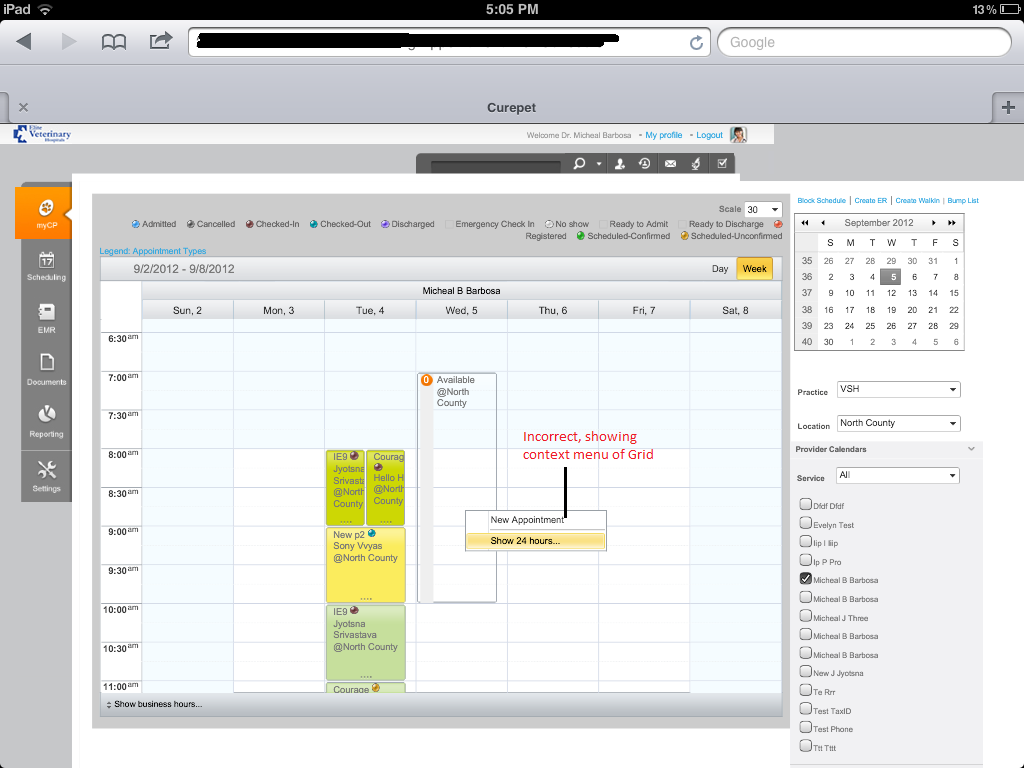The height and width of the screenshot is (768, 1024).
Task: Check the Dfdf Dfdf provider checkbox
Action: [x=805, y=504]
